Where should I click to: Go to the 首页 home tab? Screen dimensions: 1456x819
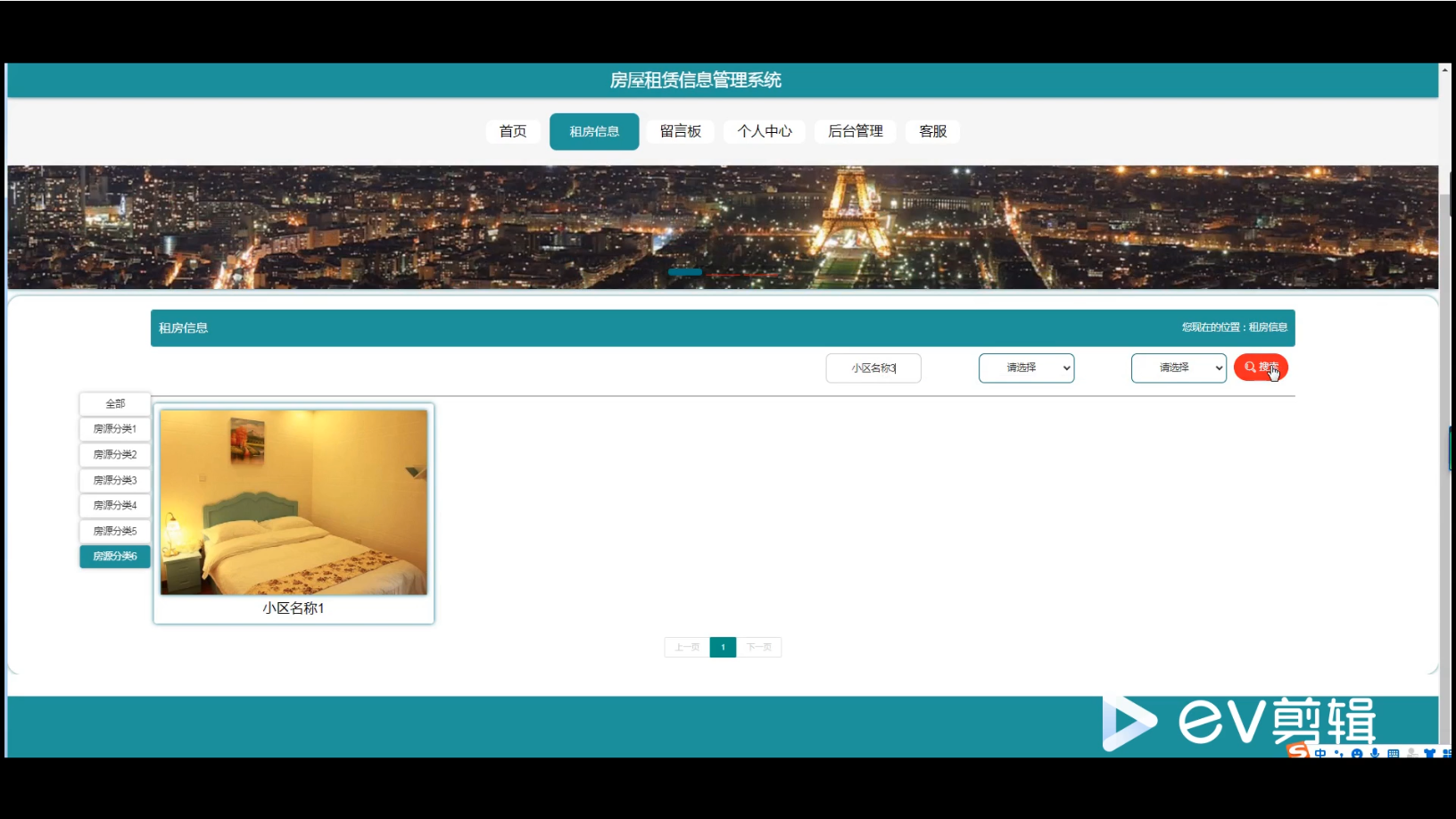tap(513, 131)
